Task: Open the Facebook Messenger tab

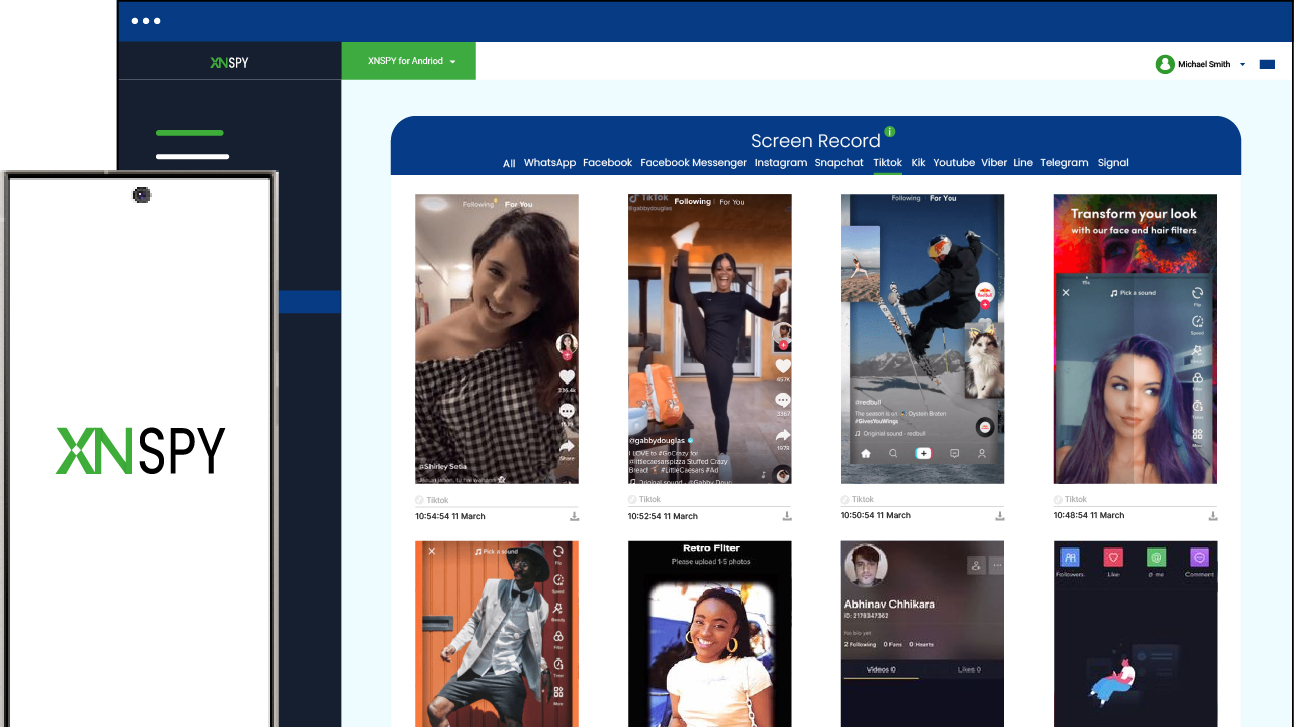Action: point(693,163)
